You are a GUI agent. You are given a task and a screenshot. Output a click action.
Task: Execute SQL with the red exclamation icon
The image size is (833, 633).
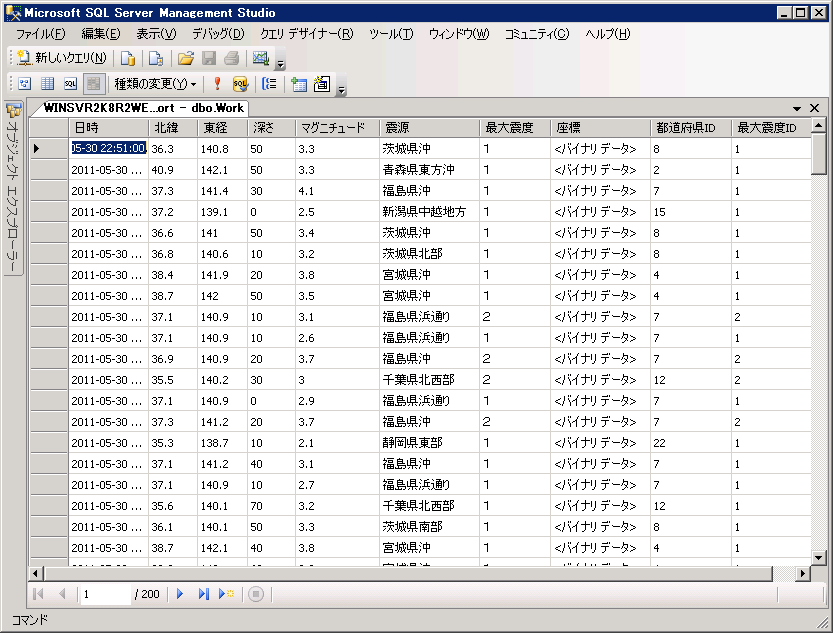pos(217,84)
